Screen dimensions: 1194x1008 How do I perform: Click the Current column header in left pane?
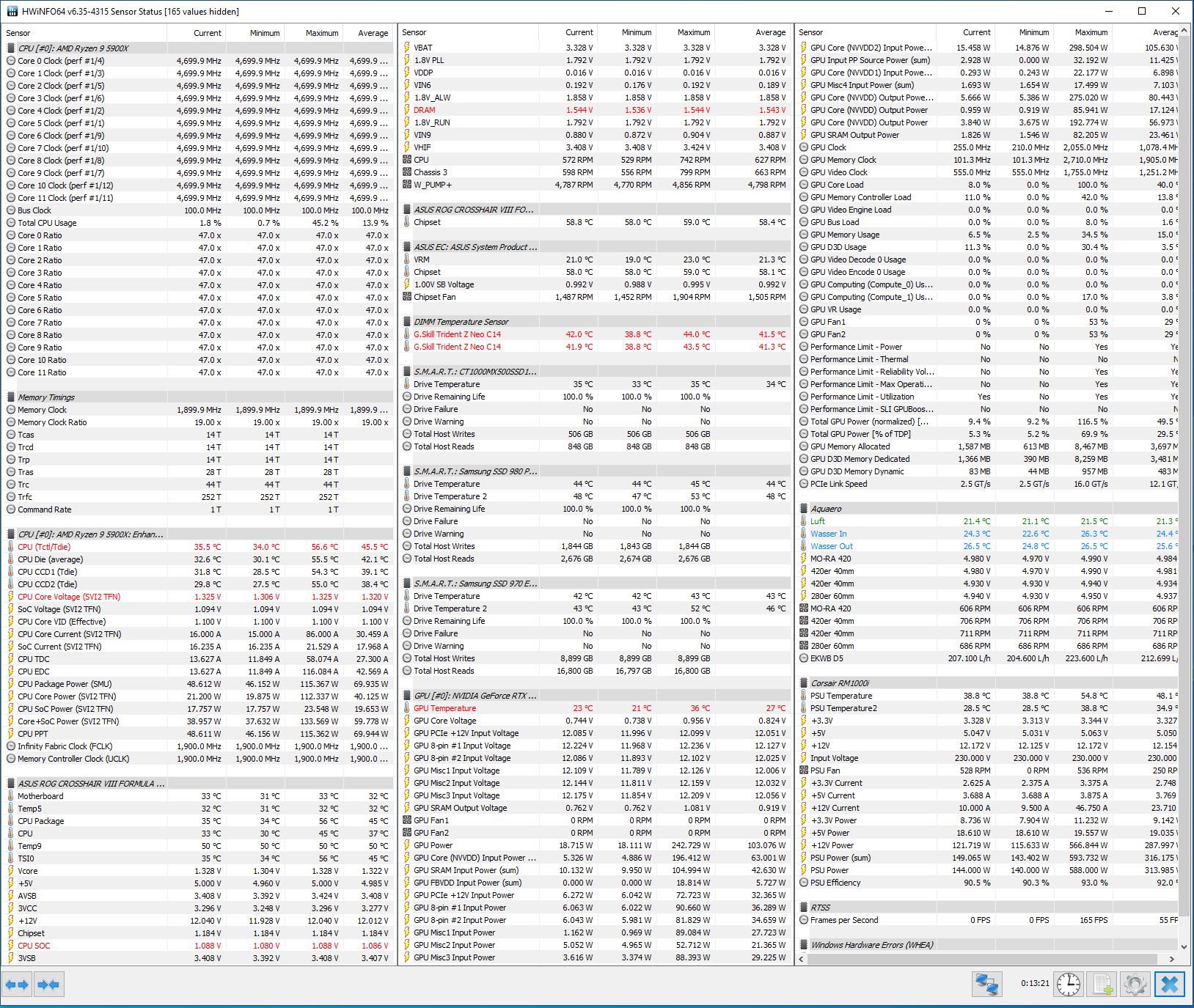(x=196, y=33)
